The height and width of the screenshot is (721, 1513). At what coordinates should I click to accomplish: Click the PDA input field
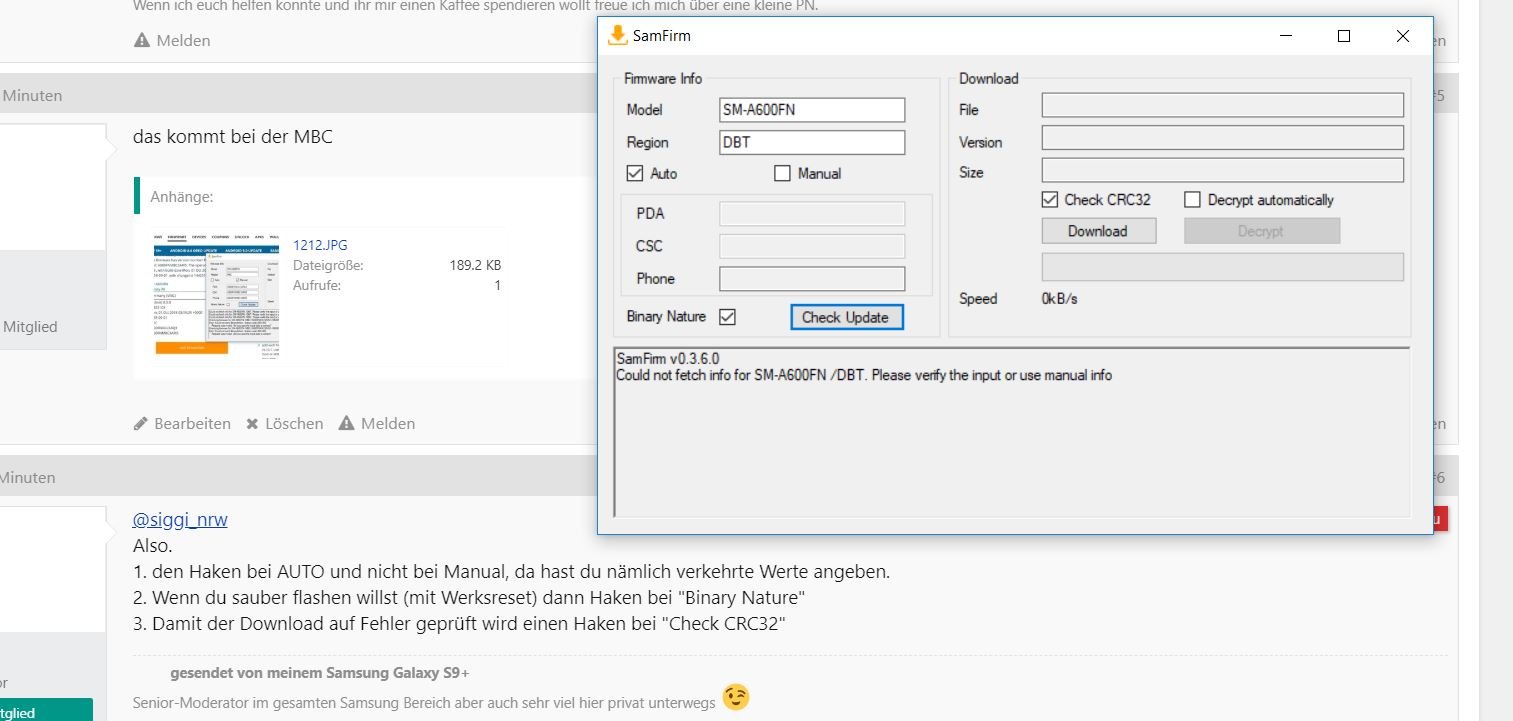point(812,214)
